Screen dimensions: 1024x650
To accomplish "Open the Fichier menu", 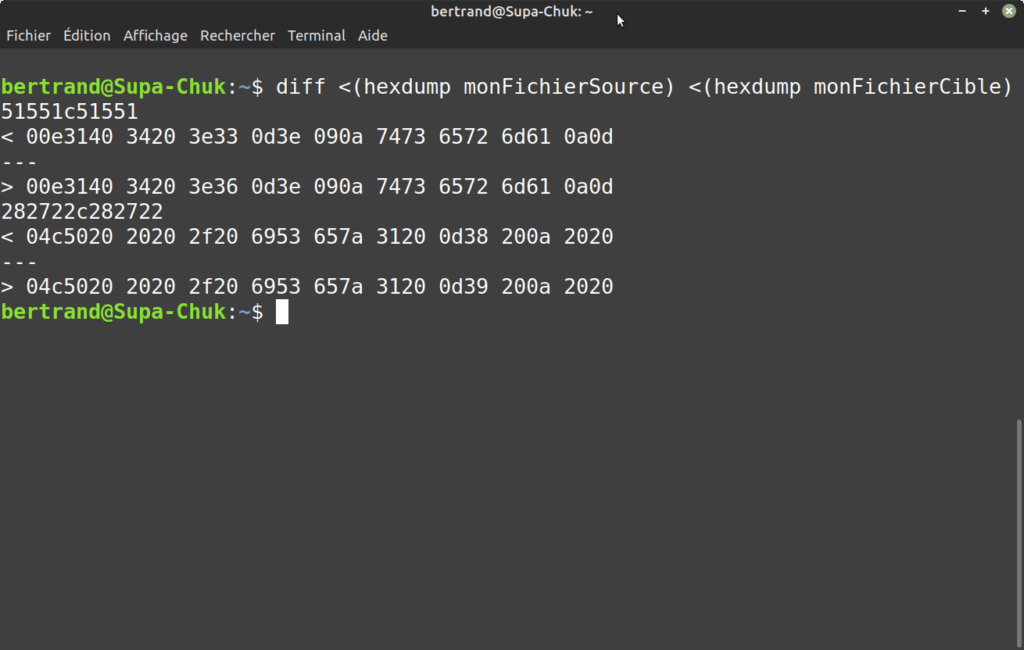I will point(28,36).
